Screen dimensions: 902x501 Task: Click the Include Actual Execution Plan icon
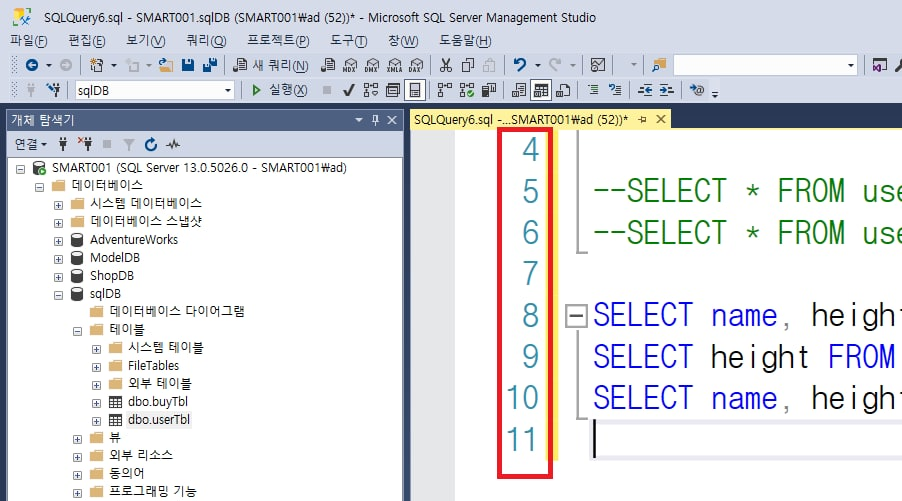click(x=445, y=90)
